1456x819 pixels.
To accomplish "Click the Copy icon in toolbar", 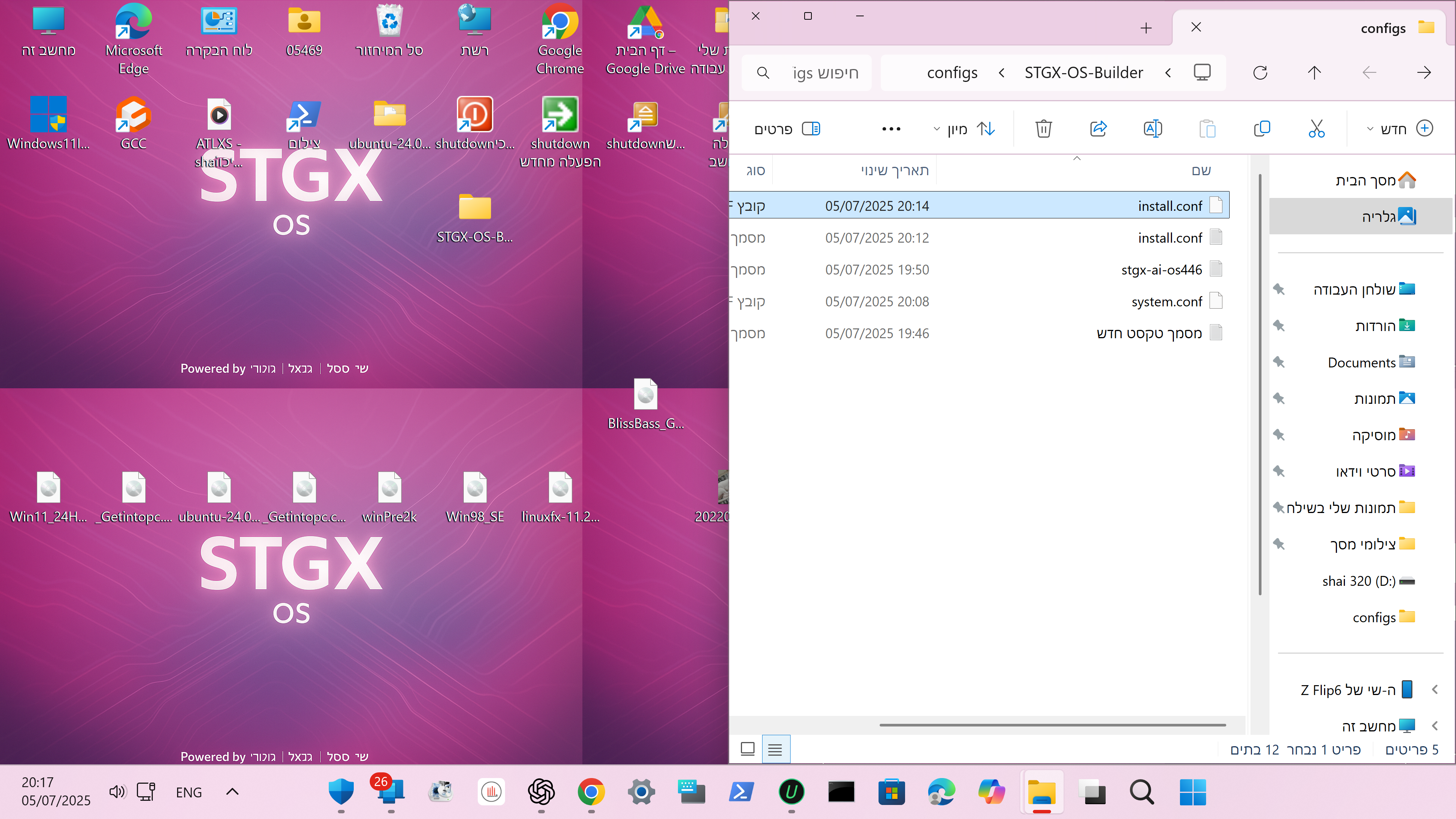I will pyautogui.click(x=1261, y=129).
